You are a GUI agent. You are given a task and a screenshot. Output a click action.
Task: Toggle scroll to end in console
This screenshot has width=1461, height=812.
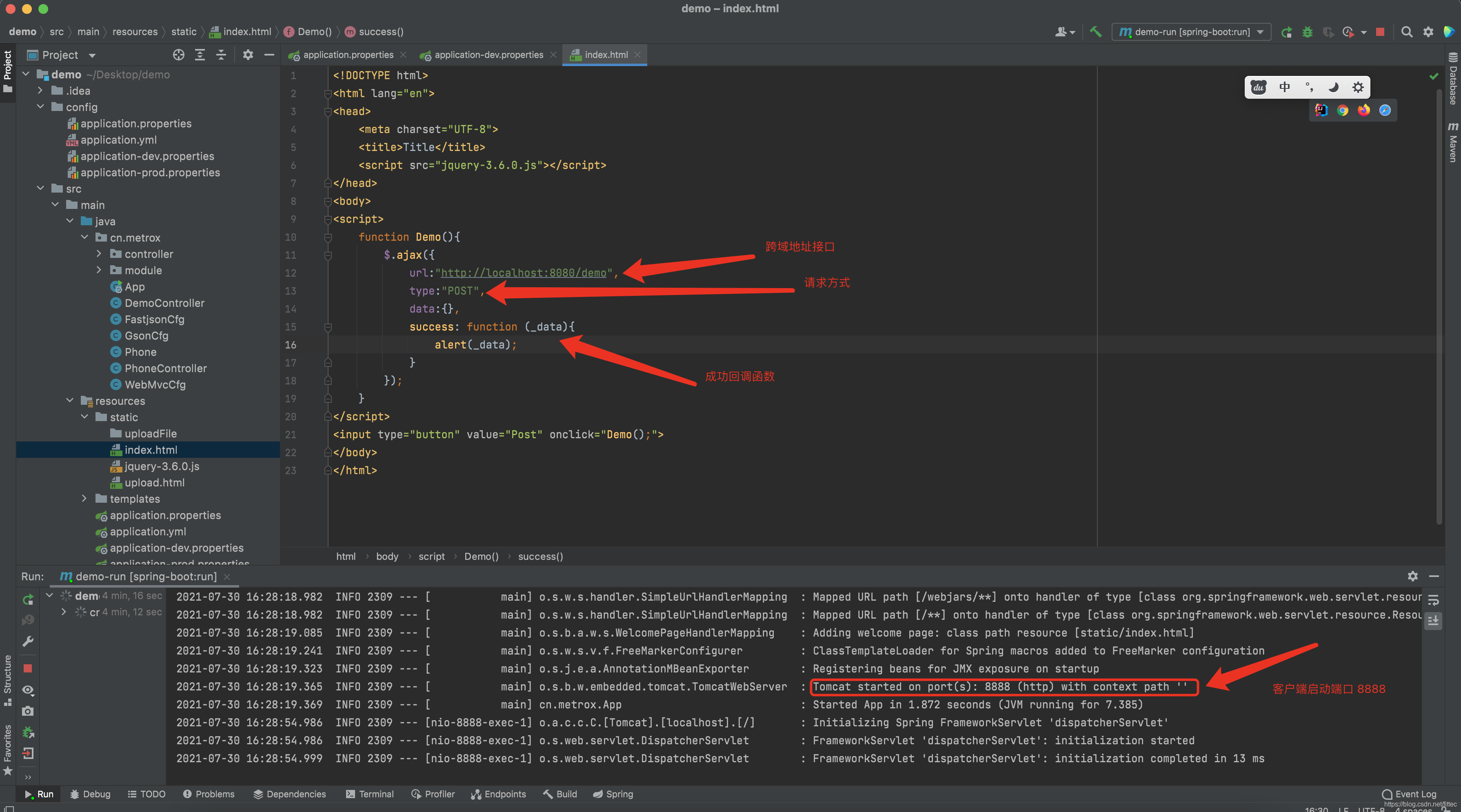1433,620
